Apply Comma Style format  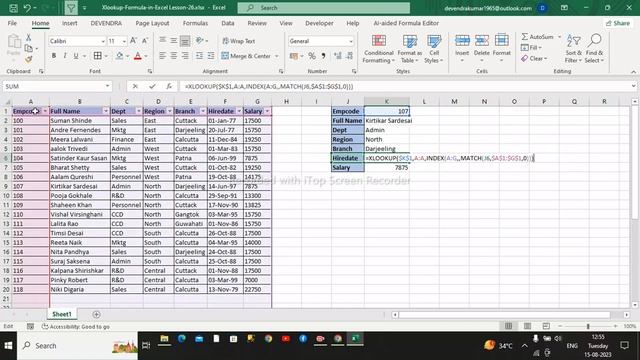tap(323, 56)
